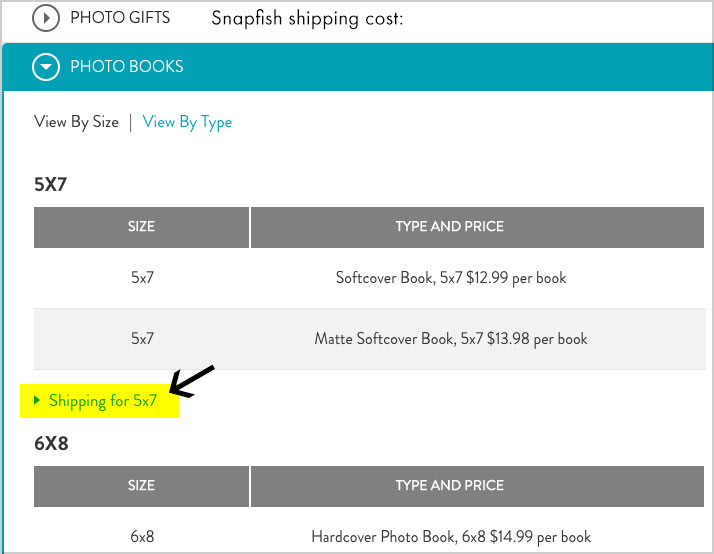Open the Shipping for 5x7 link
Viewport: 714px width, 554px height.
click(x=103, y=401)
